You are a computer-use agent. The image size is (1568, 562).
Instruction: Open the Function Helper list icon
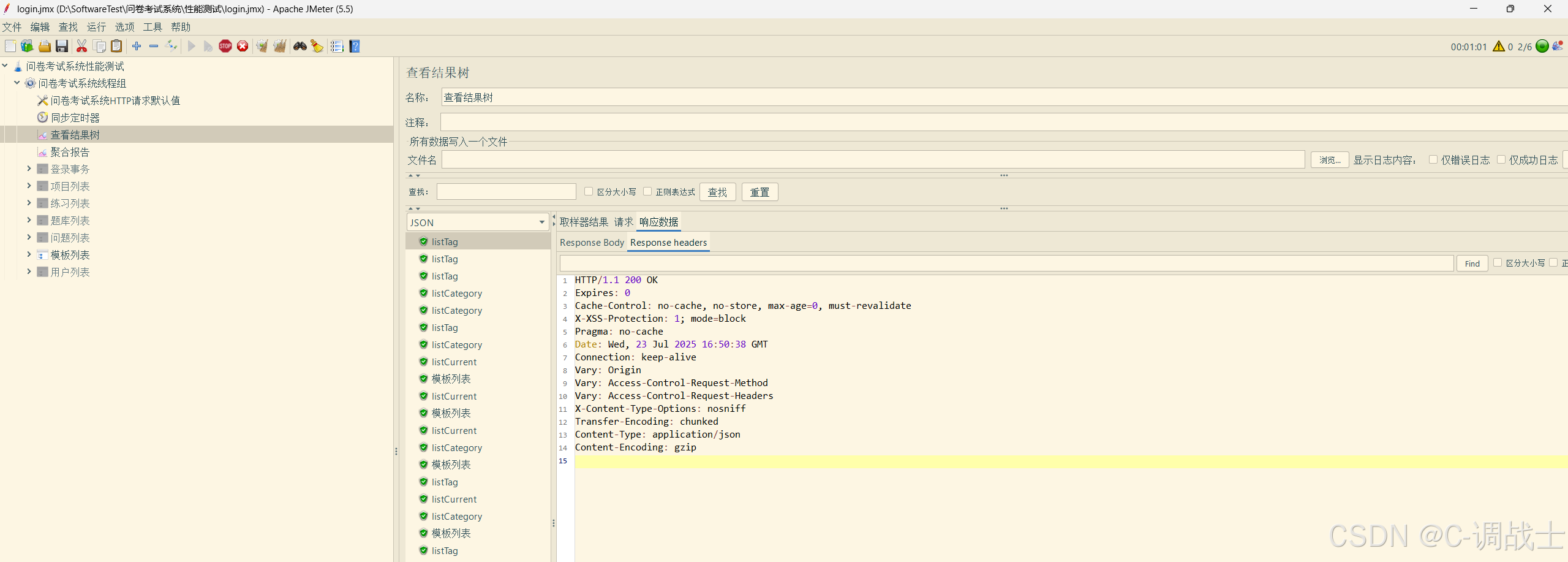tap(337, 47)
